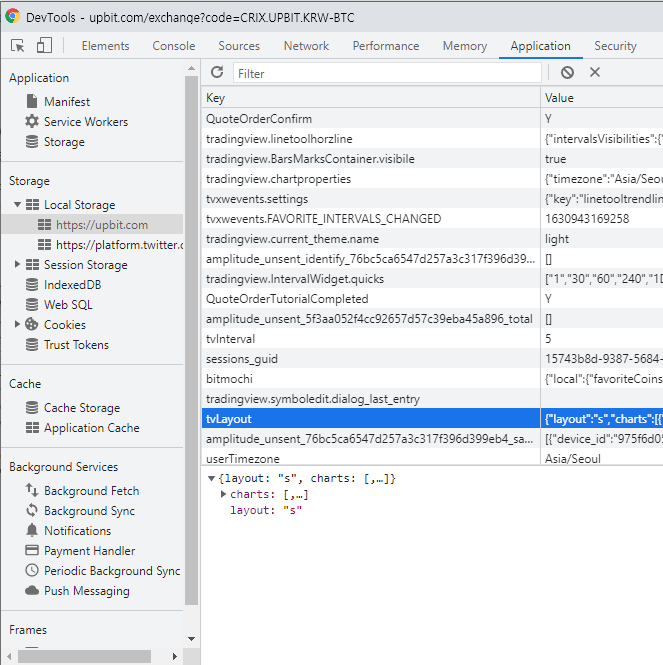Open the Web SQL database icon
663x665 pixels.
(x=32, y=305)
